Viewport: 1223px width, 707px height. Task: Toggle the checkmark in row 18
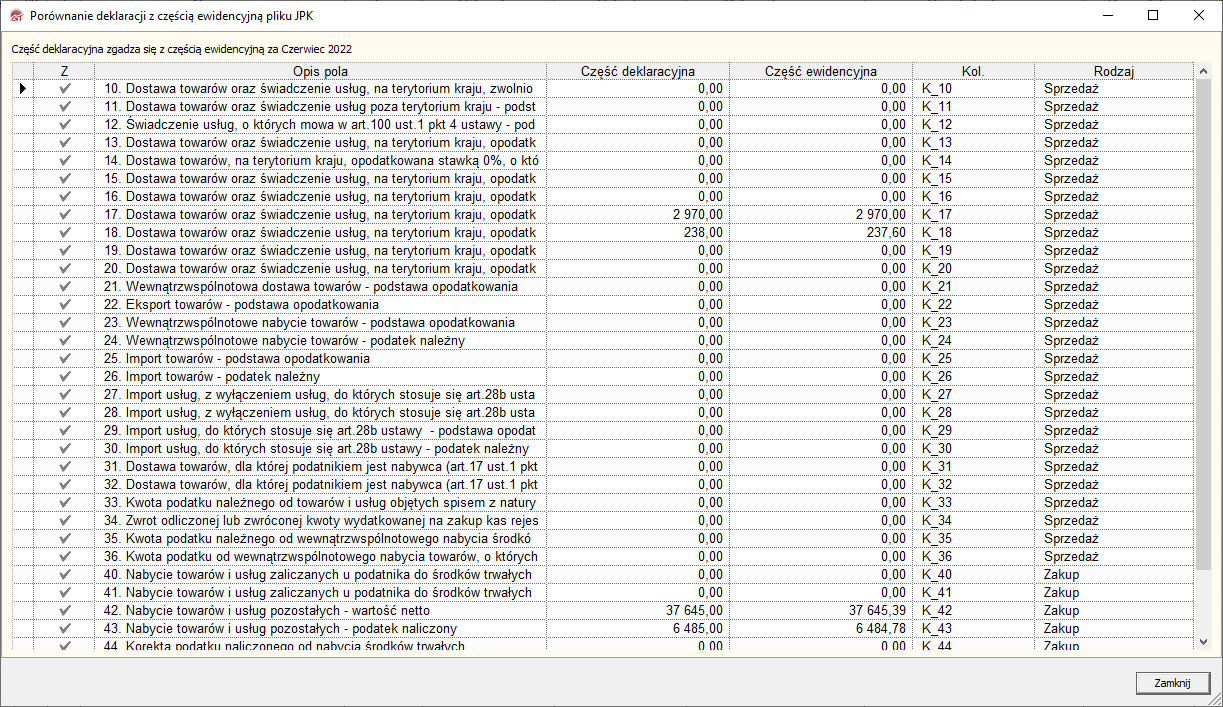click(65, 233)
